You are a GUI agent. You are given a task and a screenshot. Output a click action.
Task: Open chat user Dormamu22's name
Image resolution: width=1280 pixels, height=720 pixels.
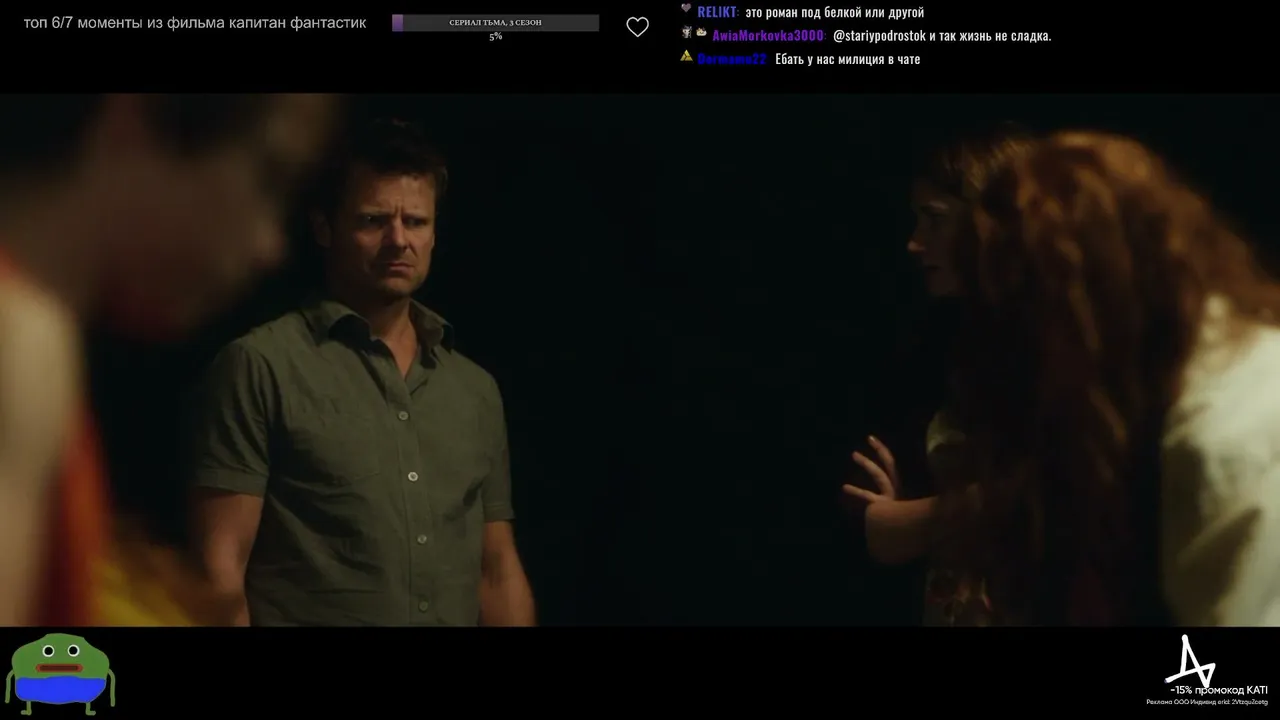(731, 59)
